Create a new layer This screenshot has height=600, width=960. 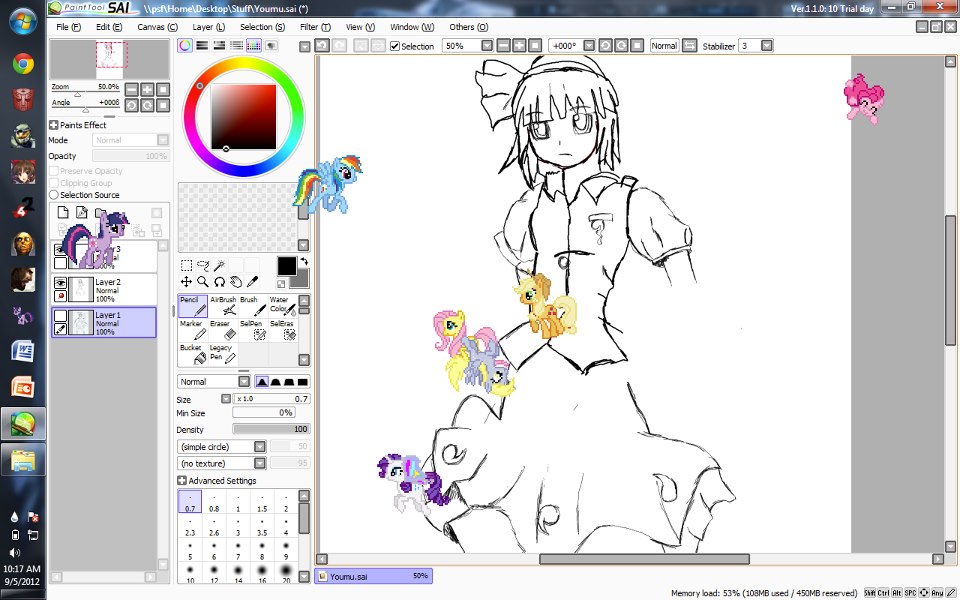click(x=62, y=212)
